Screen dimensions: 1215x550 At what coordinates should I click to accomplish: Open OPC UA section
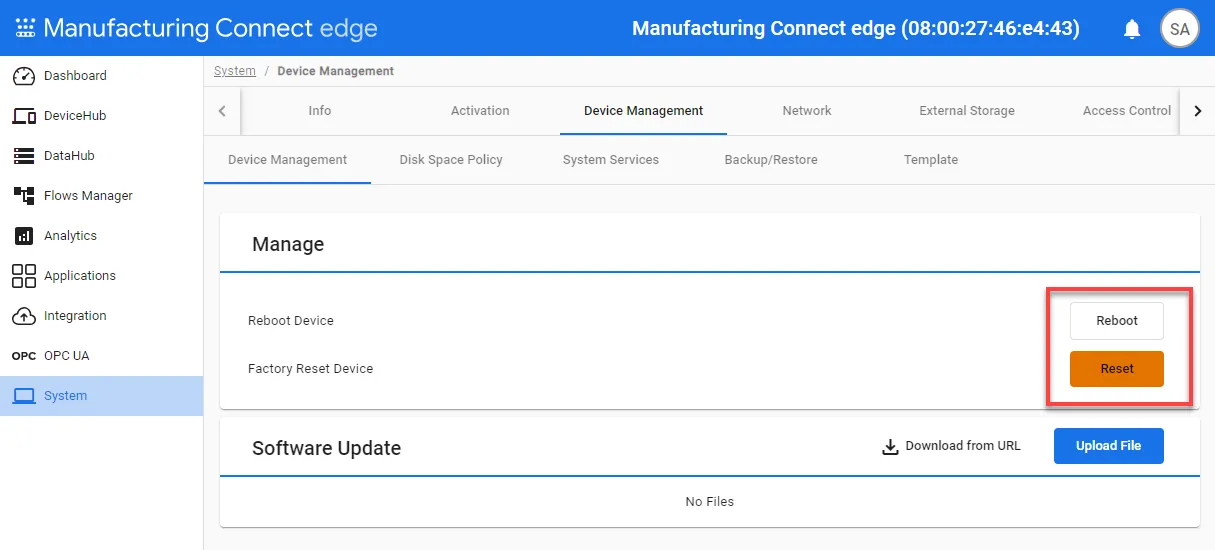[101, 356]
